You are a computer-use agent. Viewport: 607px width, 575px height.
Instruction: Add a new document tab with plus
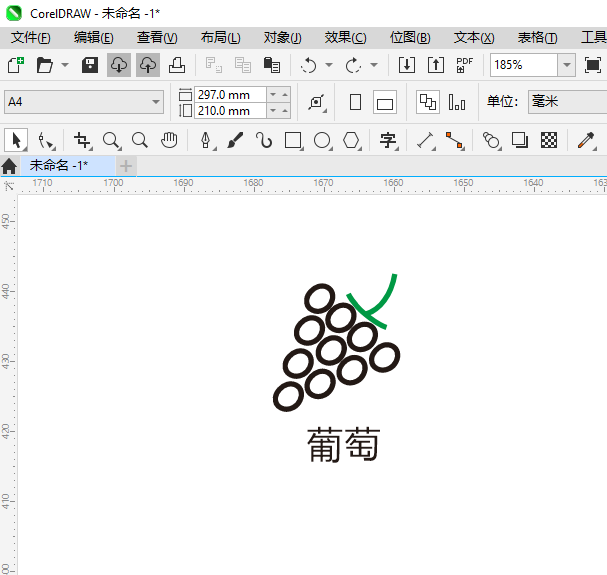click(x=126, y=166)
